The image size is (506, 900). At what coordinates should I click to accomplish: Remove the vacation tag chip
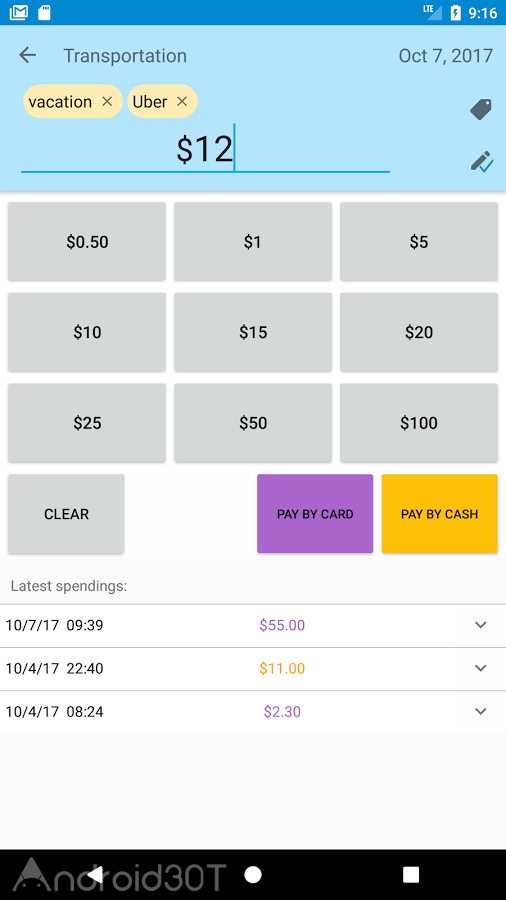107,102
